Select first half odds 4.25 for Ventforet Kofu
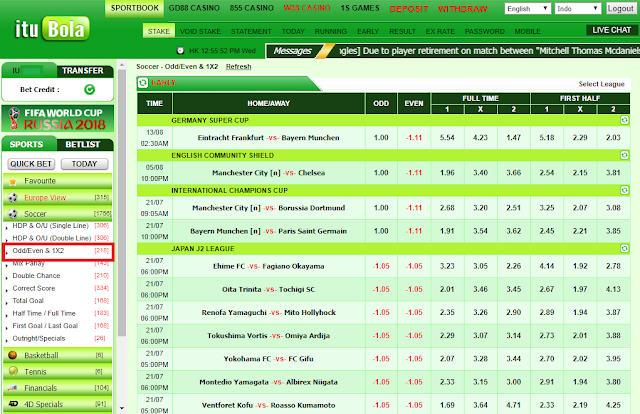The image size is (640, 414). click(x=613, y=405)
